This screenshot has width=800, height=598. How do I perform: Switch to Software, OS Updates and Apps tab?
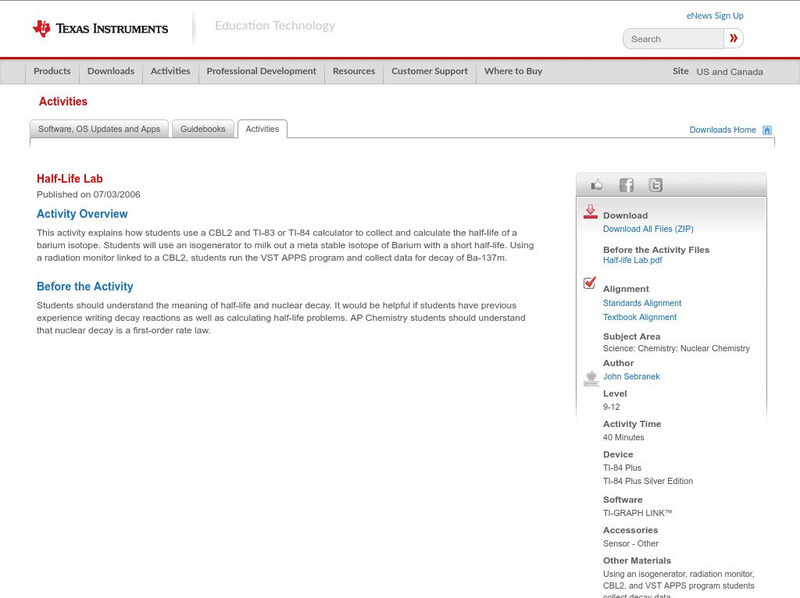tap(99, 129)
